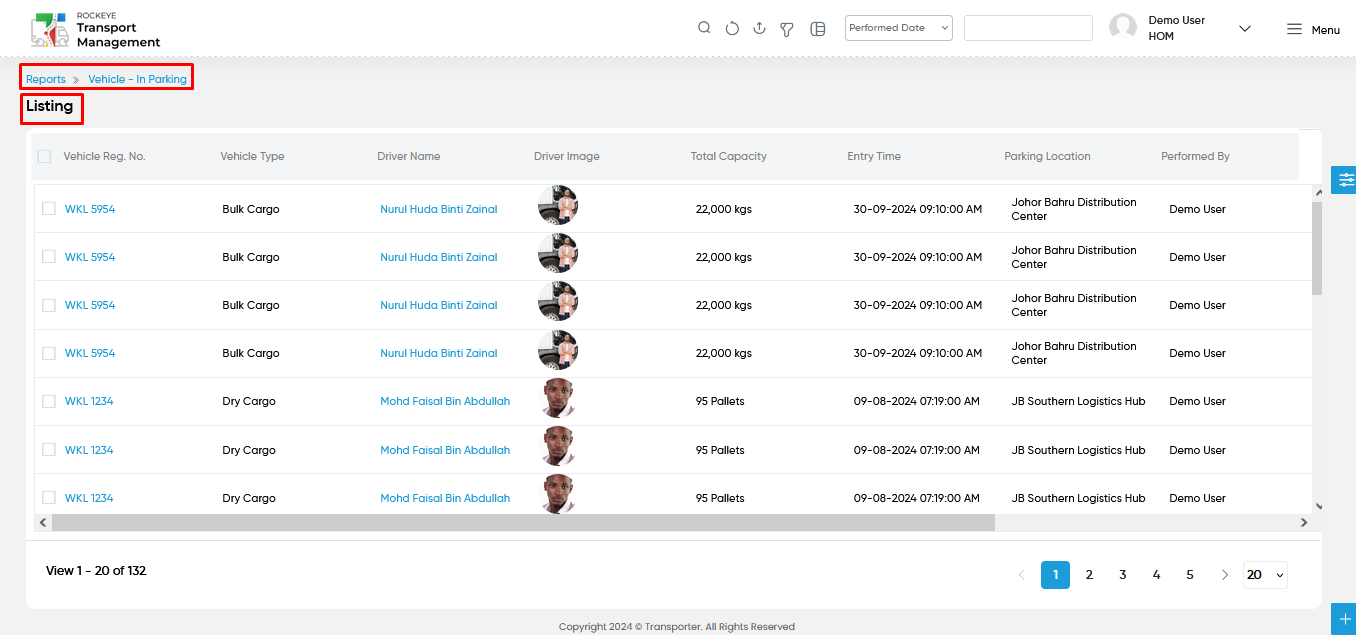Screen dimensions: 1356x635
Task: Open the blue settings sliders side tab
Action: pyautogui.click(x=1344, y=179)
